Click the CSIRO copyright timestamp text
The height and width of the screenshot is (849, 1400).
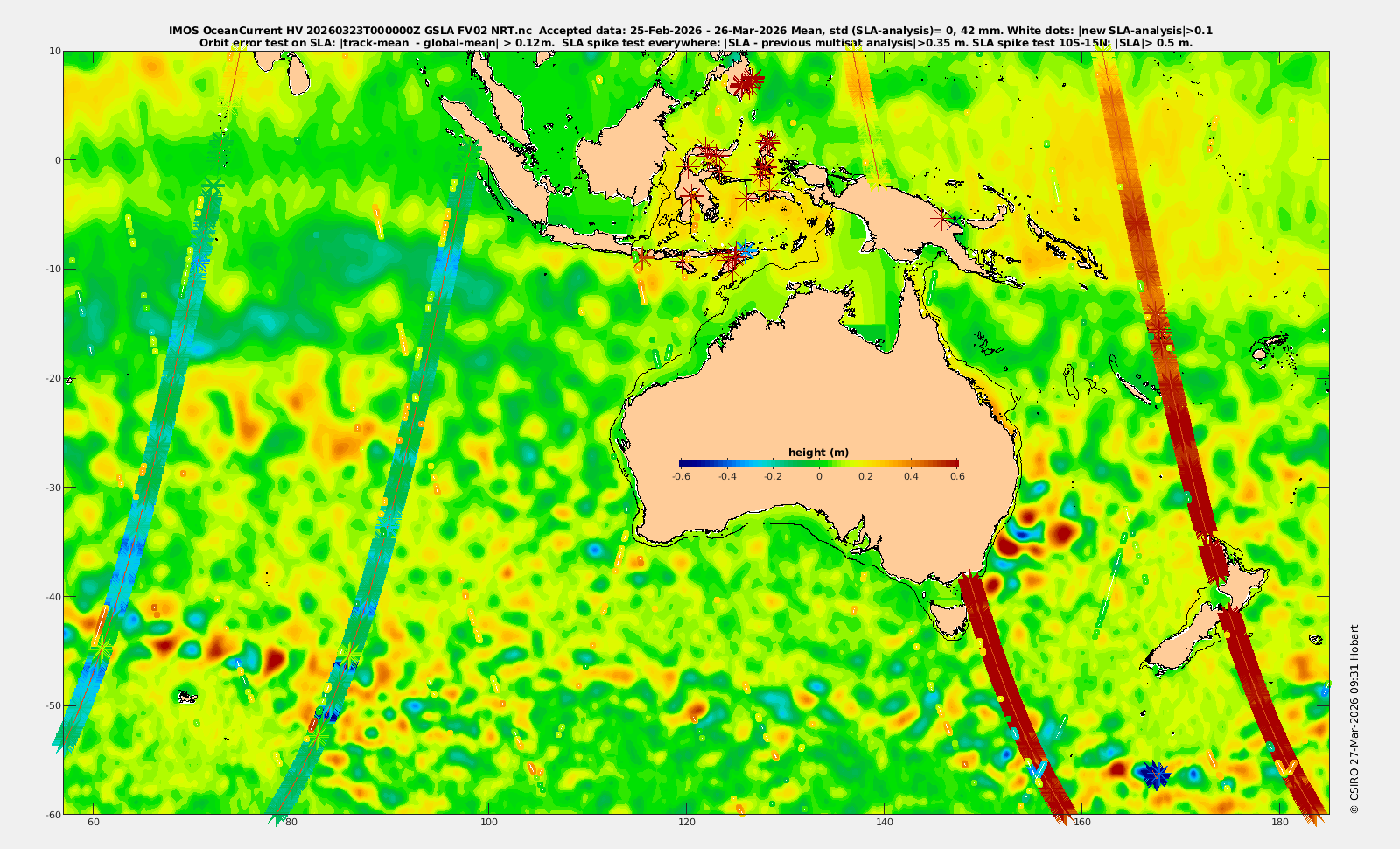click(x=1354, y=719)
